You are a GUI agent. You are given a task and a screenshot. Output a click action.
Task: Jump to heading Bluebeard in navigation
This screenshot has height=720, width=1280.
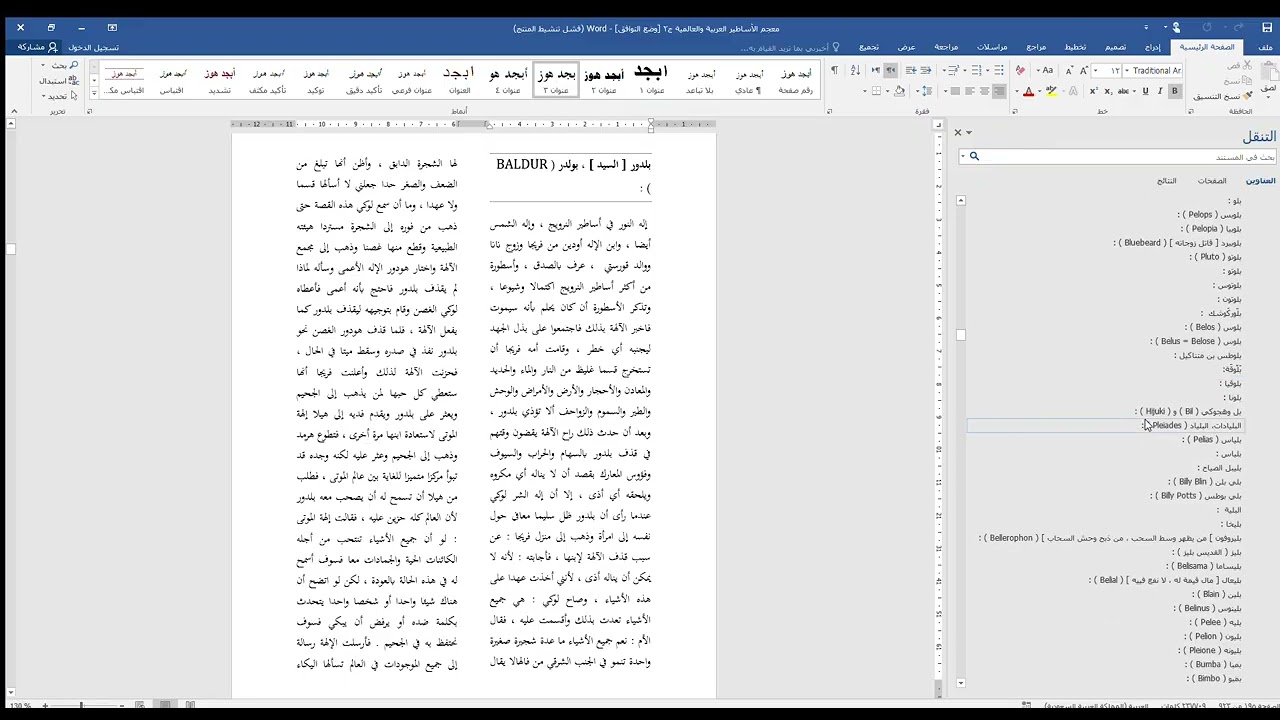(x=1178, y=243)
